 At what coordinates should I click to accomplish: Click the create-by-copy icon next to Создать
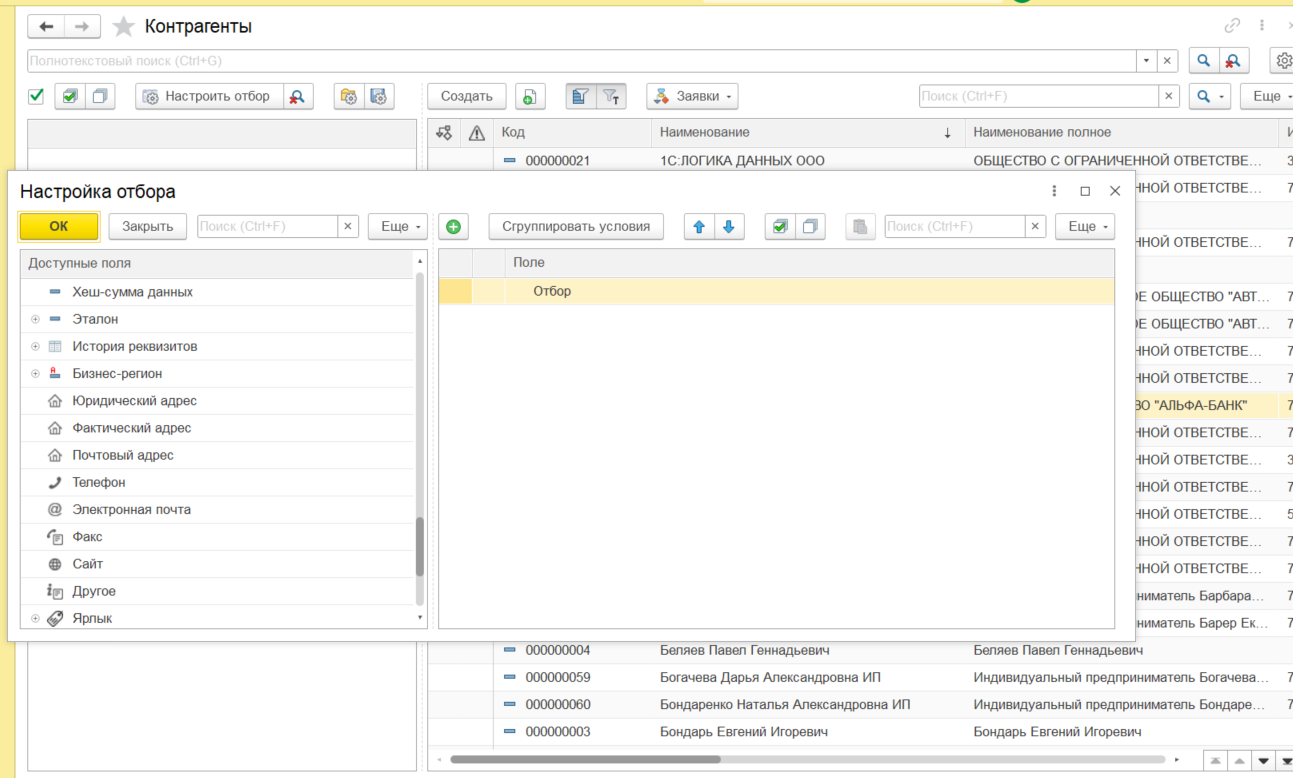click(x=530, y=96)
